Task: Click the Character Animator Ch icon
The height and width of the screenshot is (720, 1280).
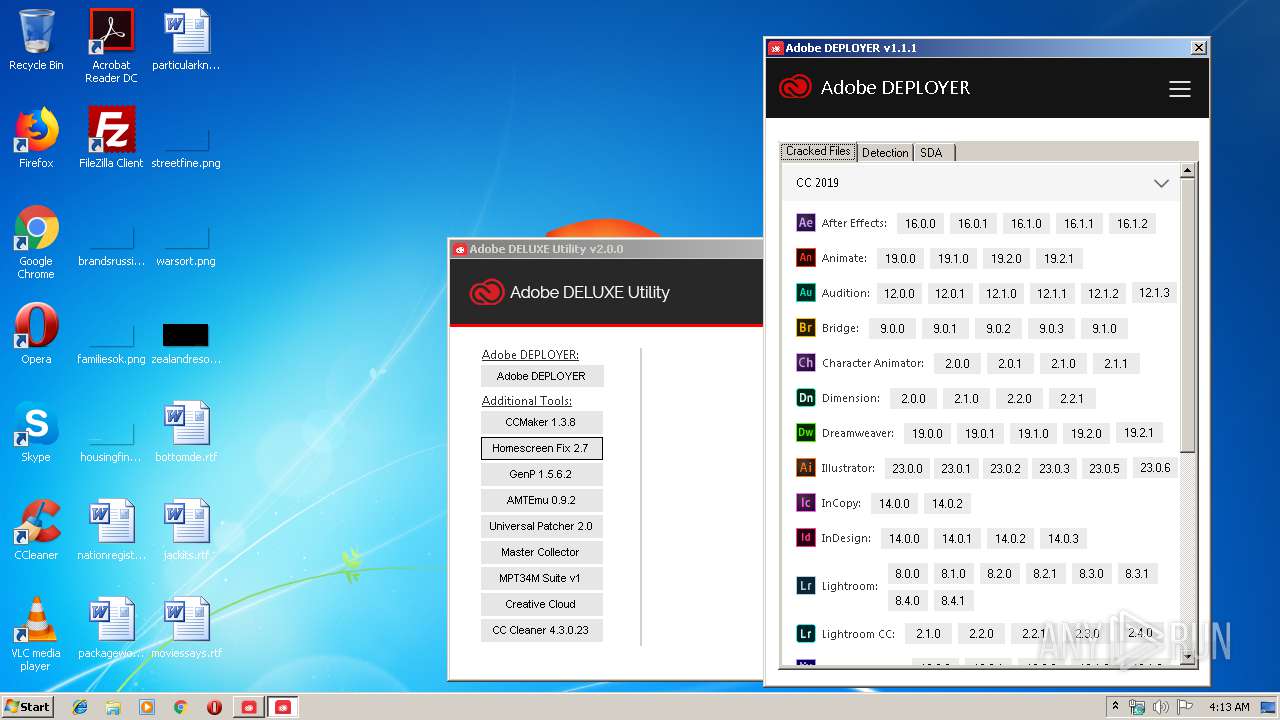Action: click(805, 363)
